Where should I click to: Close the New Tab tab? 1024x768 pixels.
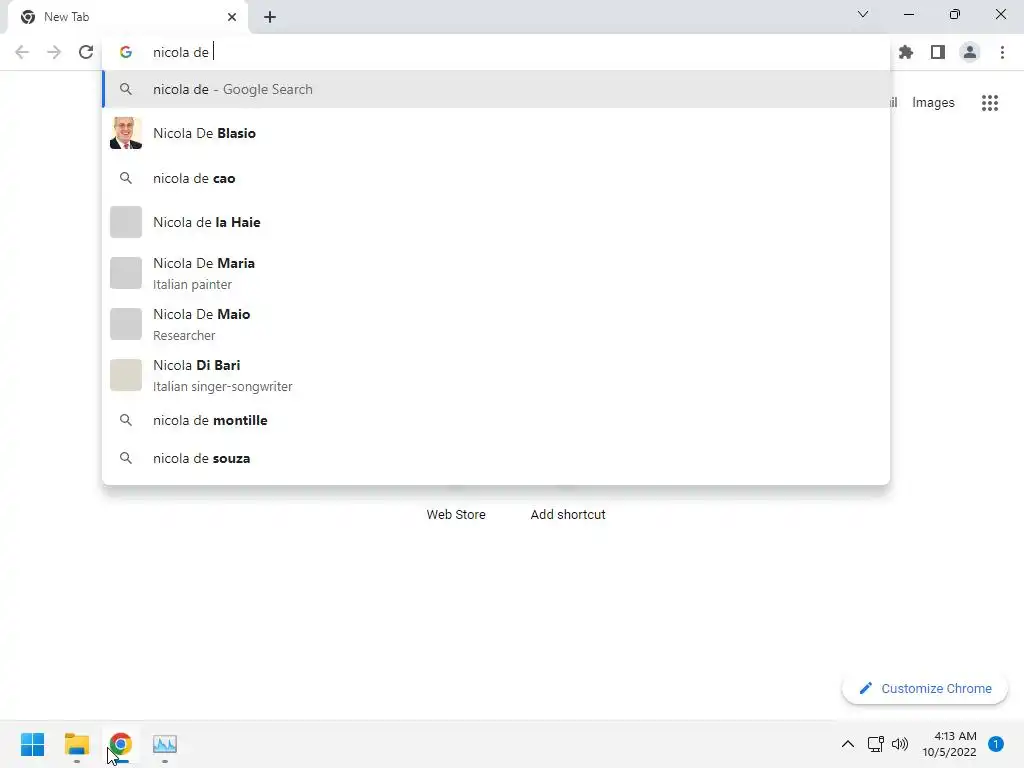pyautogui.click(x=232, y=17)
